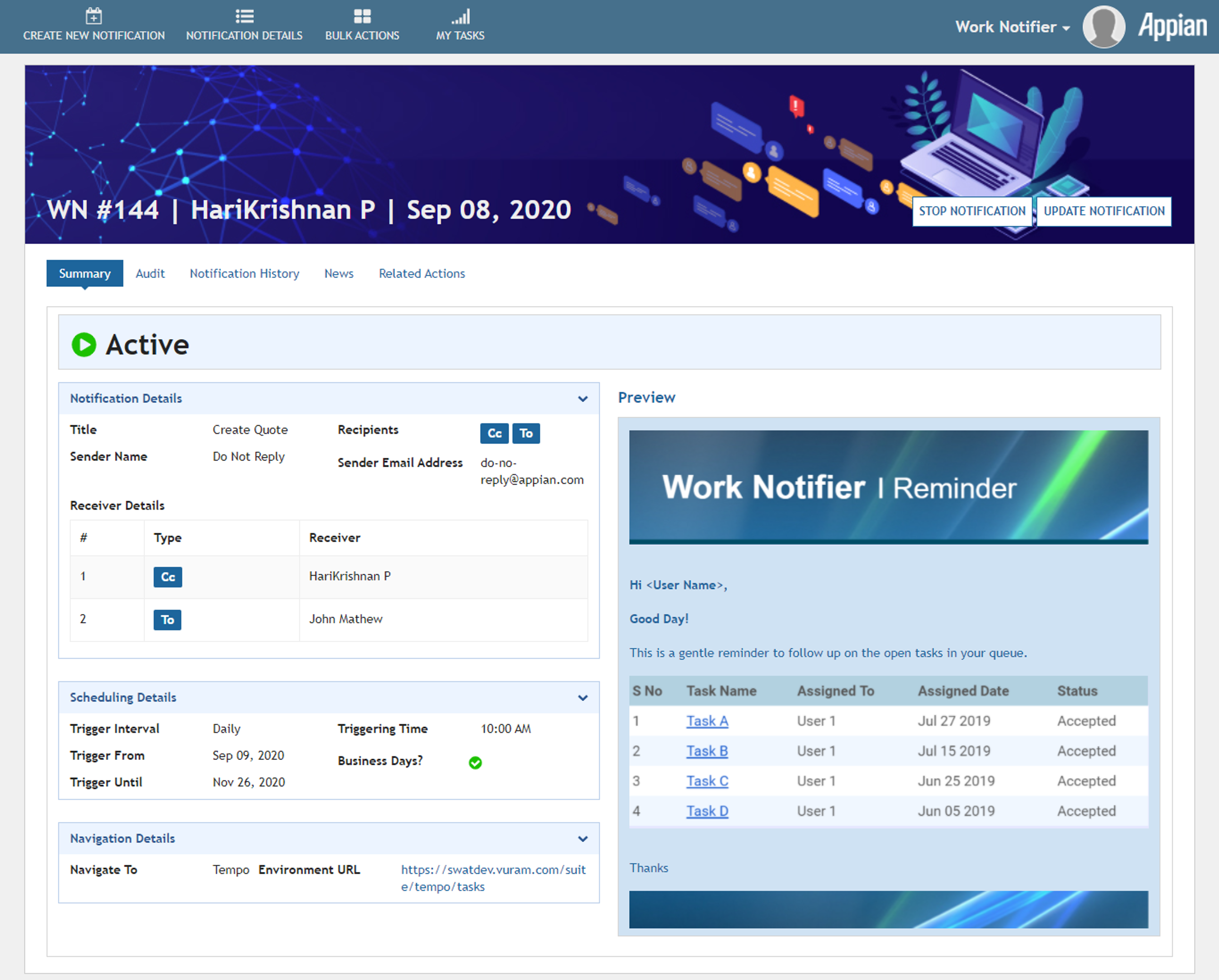
Task: Open the Task D link
Action: pyautogui.click(x=707, y=811)
